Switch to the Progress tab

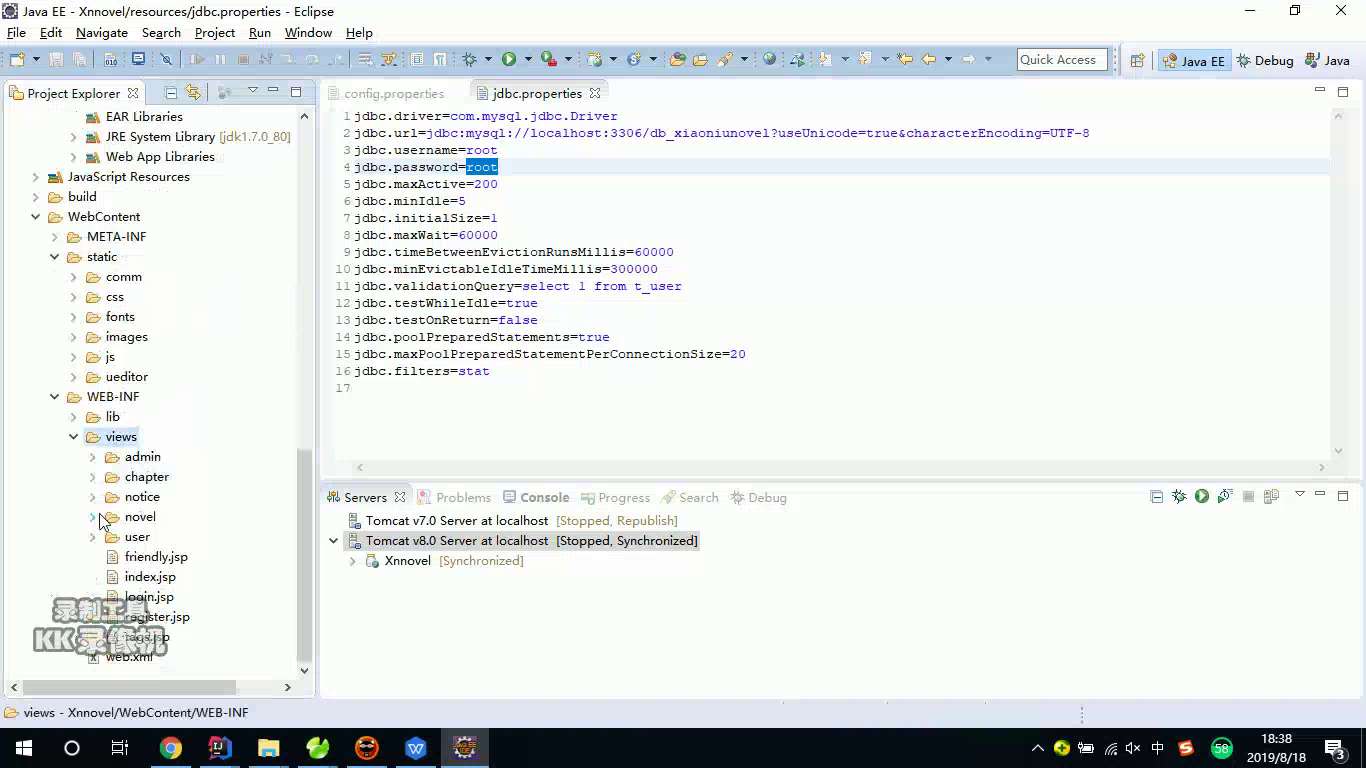click(x=615, y=497)
